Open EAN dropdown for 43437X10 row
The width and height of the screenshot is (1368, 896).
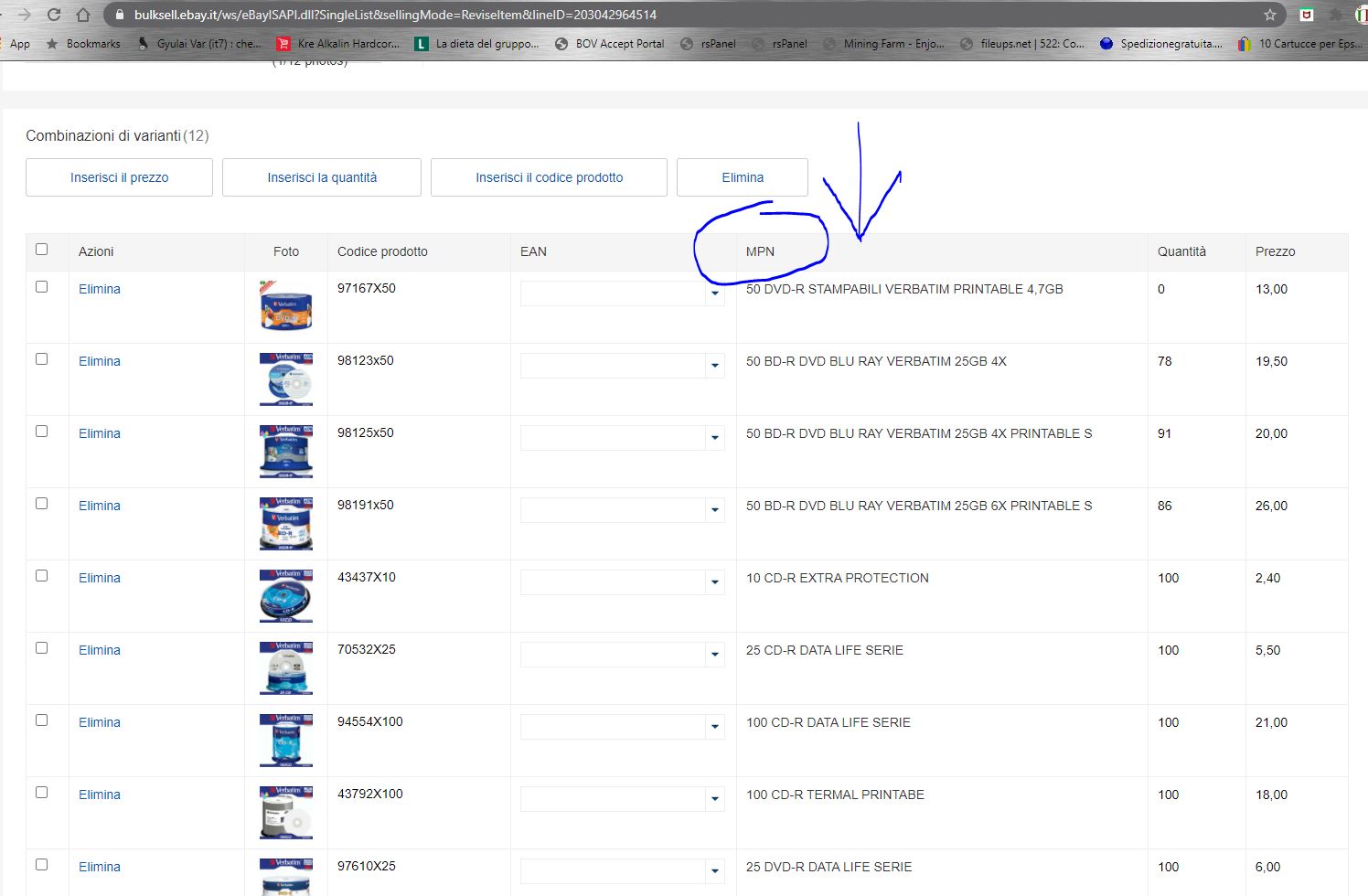point(714,582)
